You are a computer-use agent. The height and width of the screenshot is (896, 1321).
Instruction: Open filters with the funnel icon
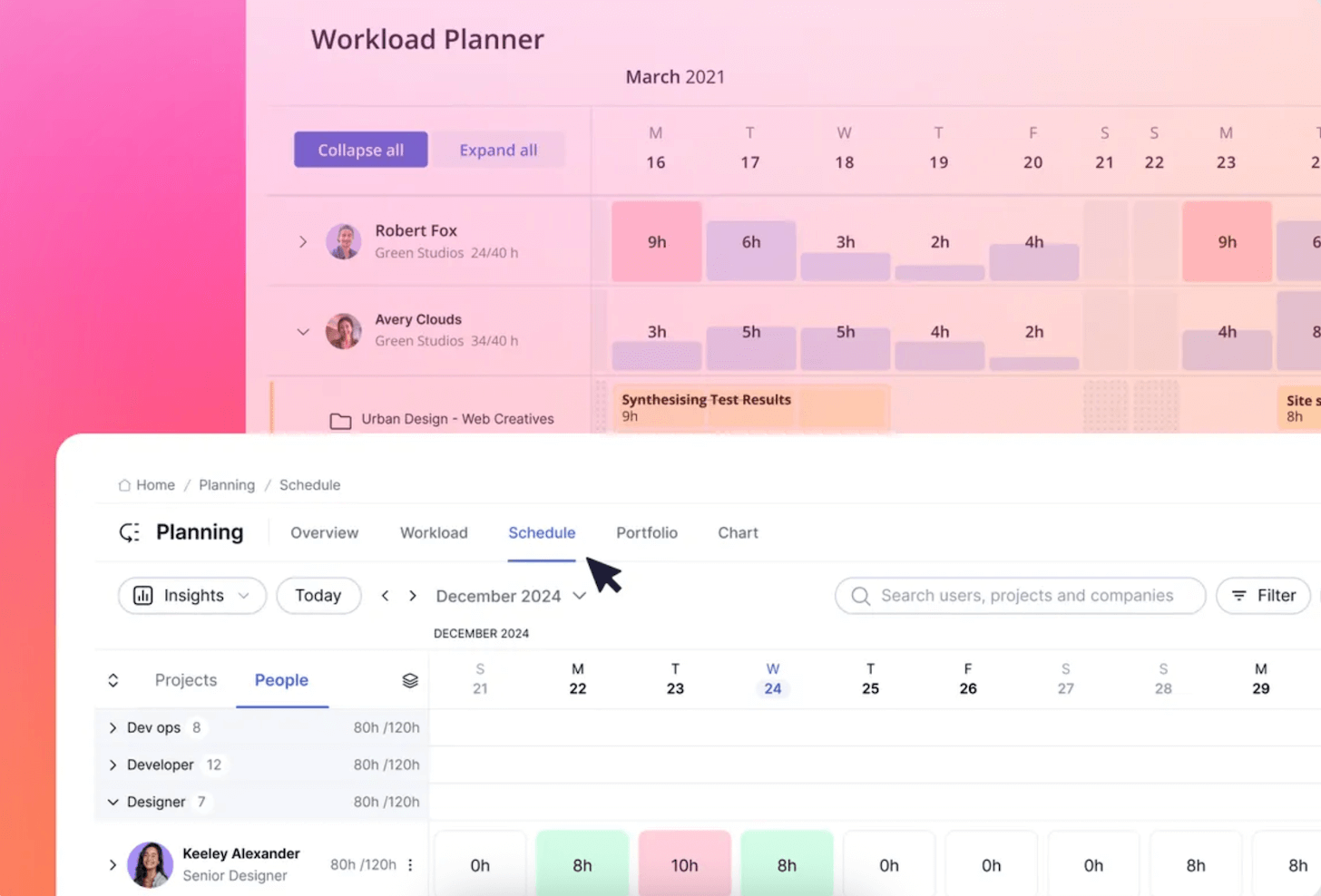(1239, 596)
